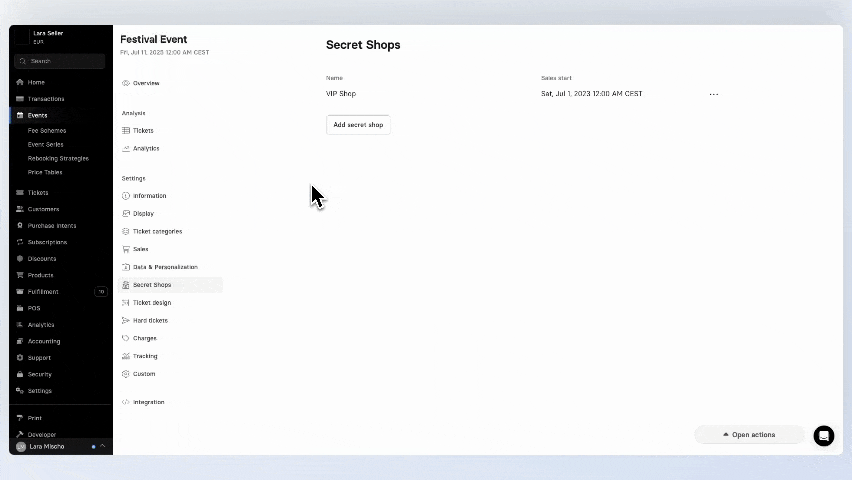Open the event Overview page
Image resolution: width=852 pixels, height=480 pixels.
click(146, 83)
